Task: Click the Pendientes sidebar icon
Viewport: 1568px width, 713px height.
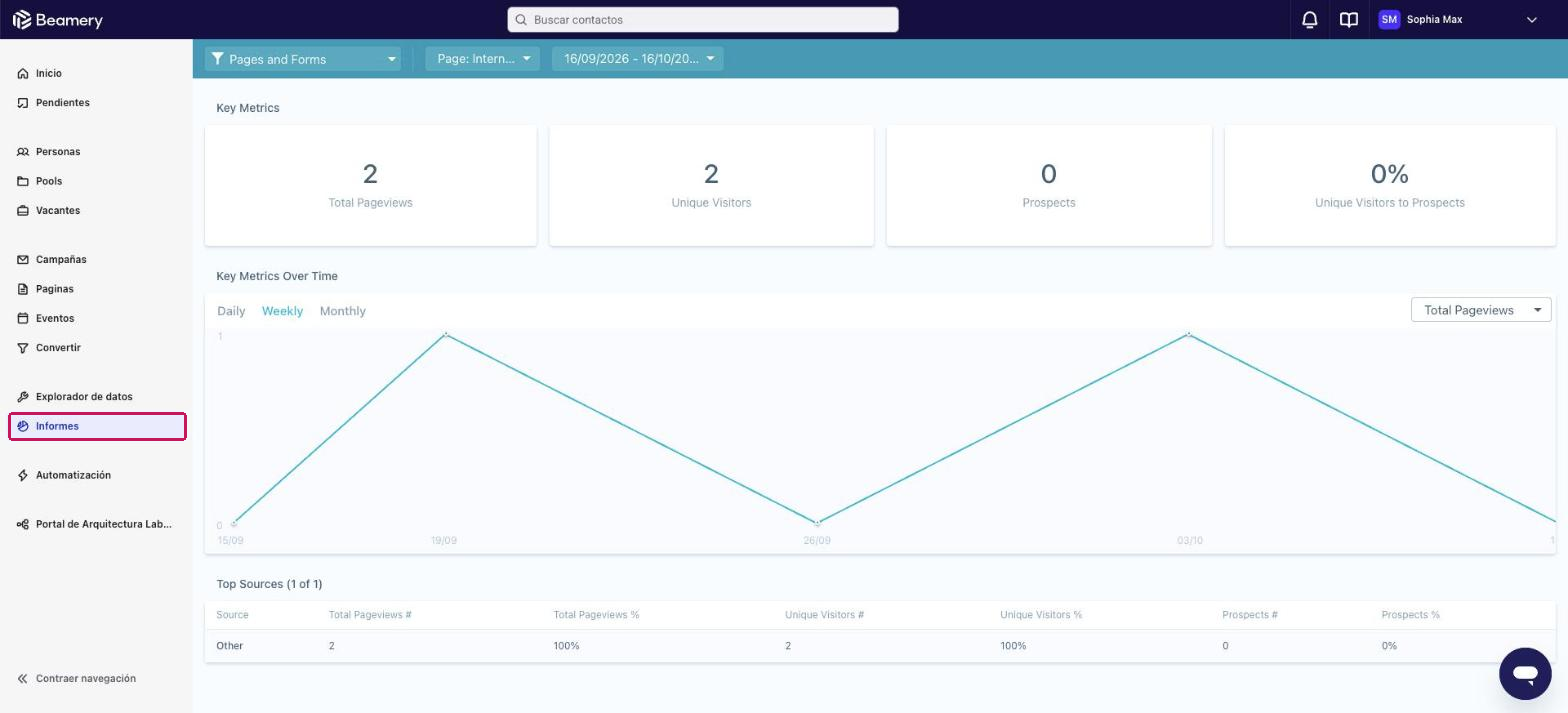Action: [x=23, y=103]
